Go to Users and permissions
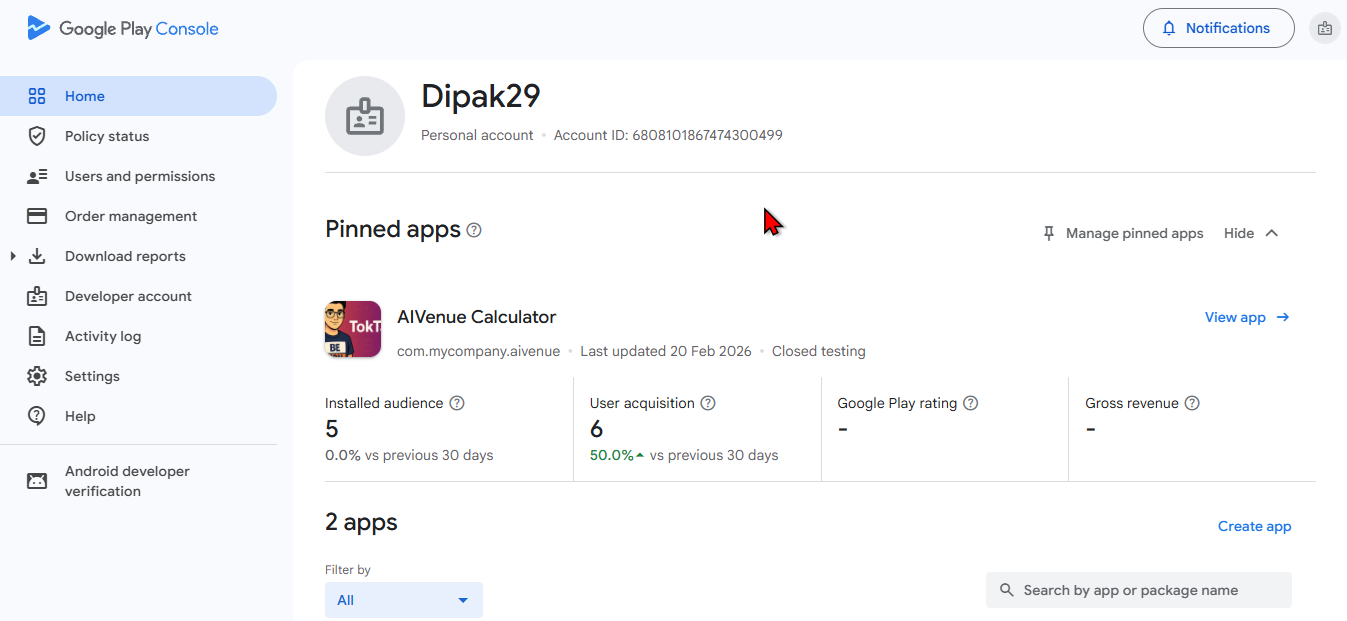 (x=140, y=176)
